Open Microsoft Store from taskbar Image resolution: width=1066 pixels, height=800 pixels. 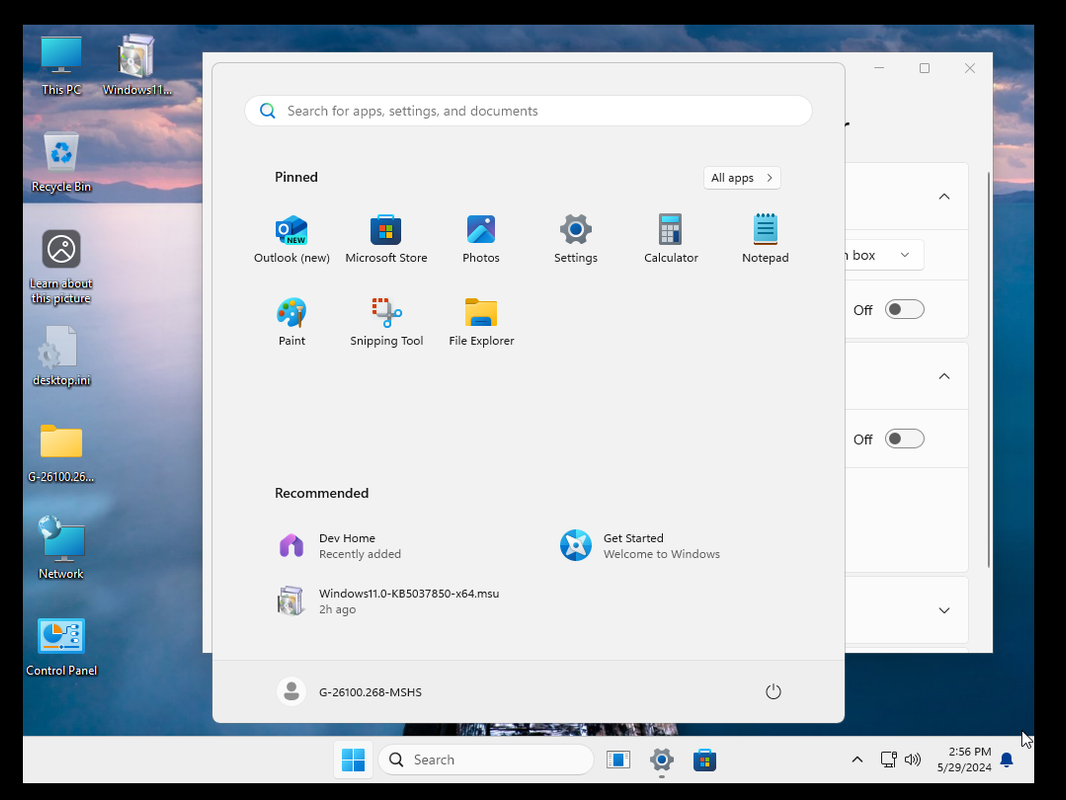704,760
